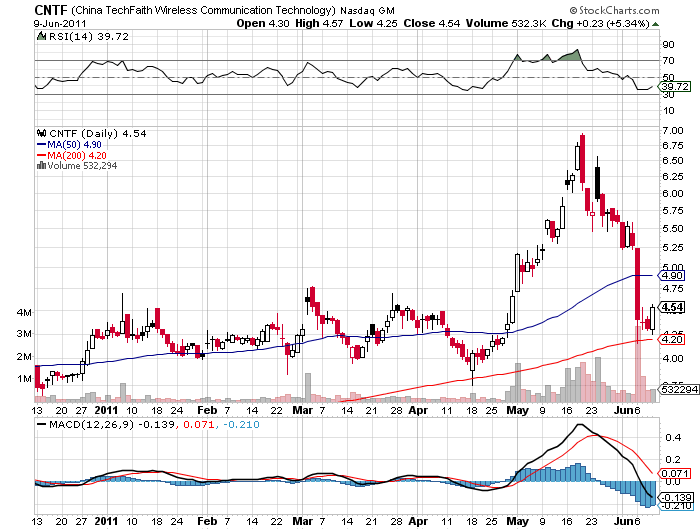The image size is (700, 530).
Task: Click the MA(50) price tag 4.90
Action: 672,275
